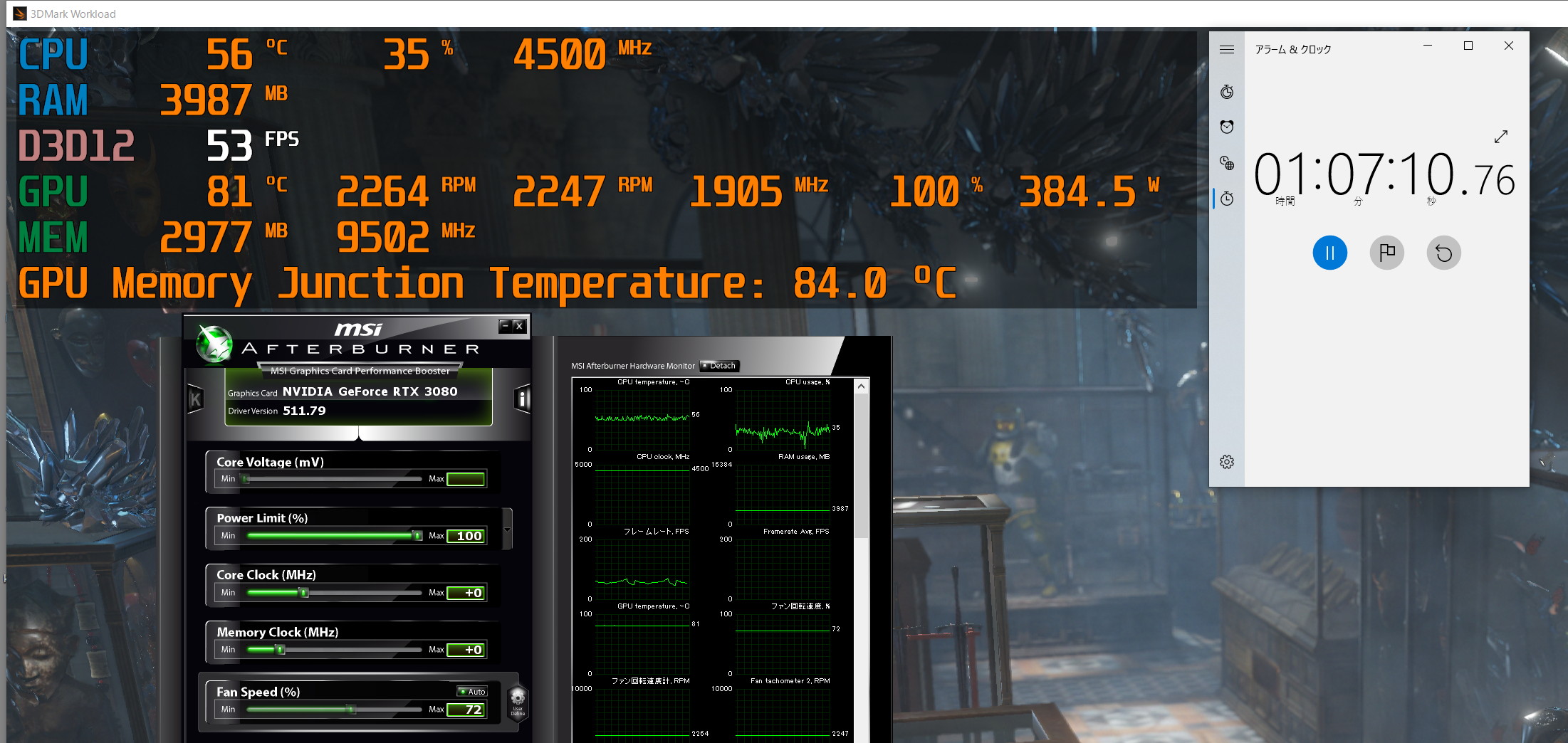This screenshot has height=743, width=1568.
Task: Open the World Clock page in sidebar
Action: pyautogui.click(x=1227, y=163)
